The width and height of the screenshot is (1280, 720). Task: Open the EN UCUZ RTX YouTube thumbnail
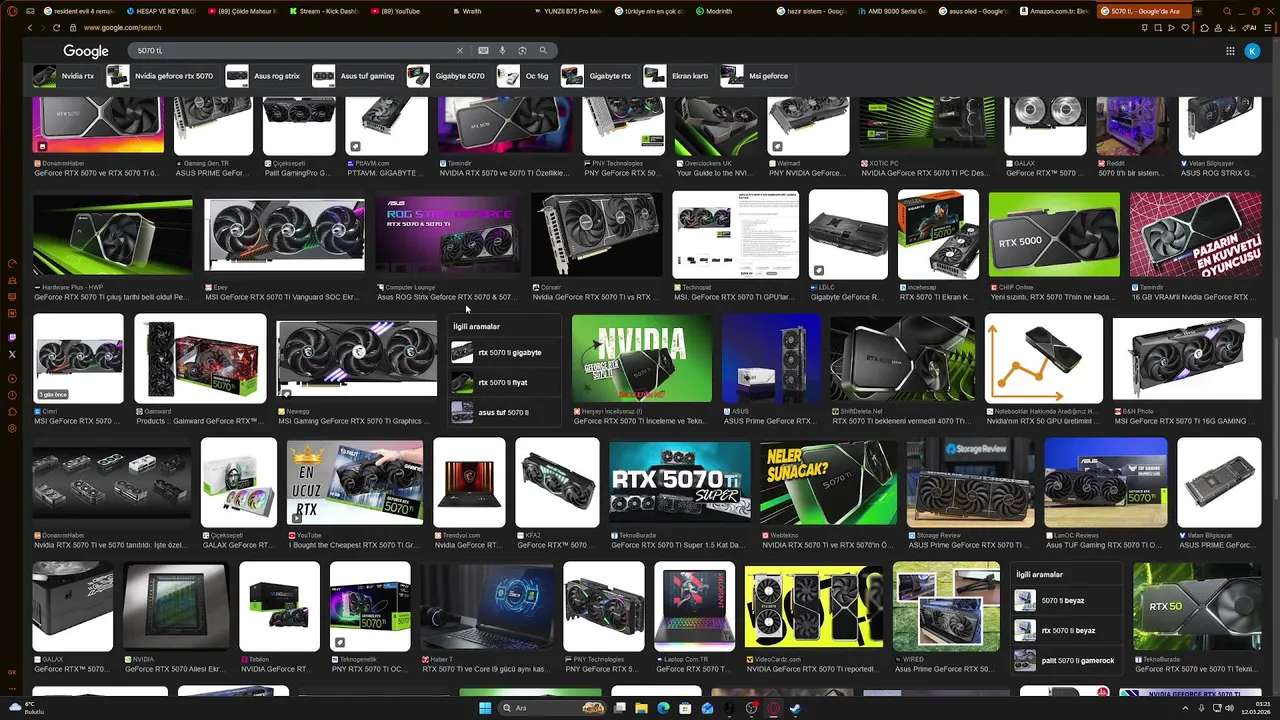click(355, 482)
